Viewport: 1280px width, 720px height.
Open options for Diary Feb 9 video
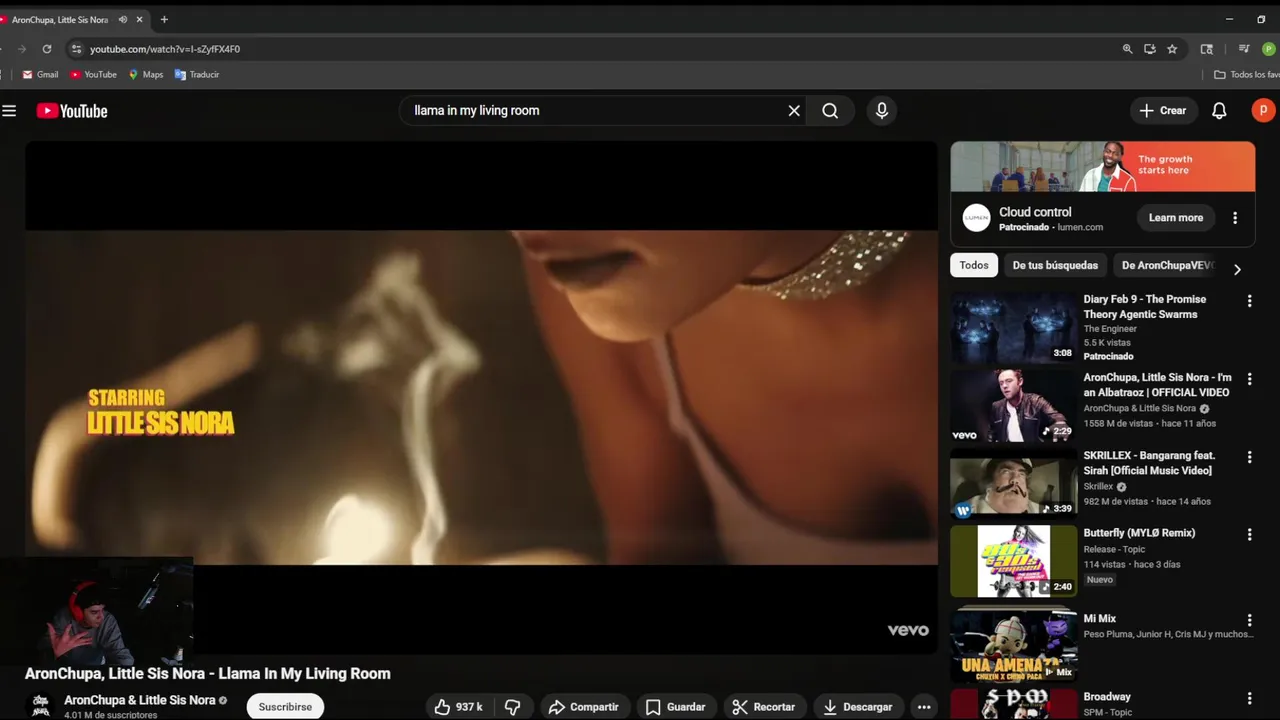point(1249,301)
